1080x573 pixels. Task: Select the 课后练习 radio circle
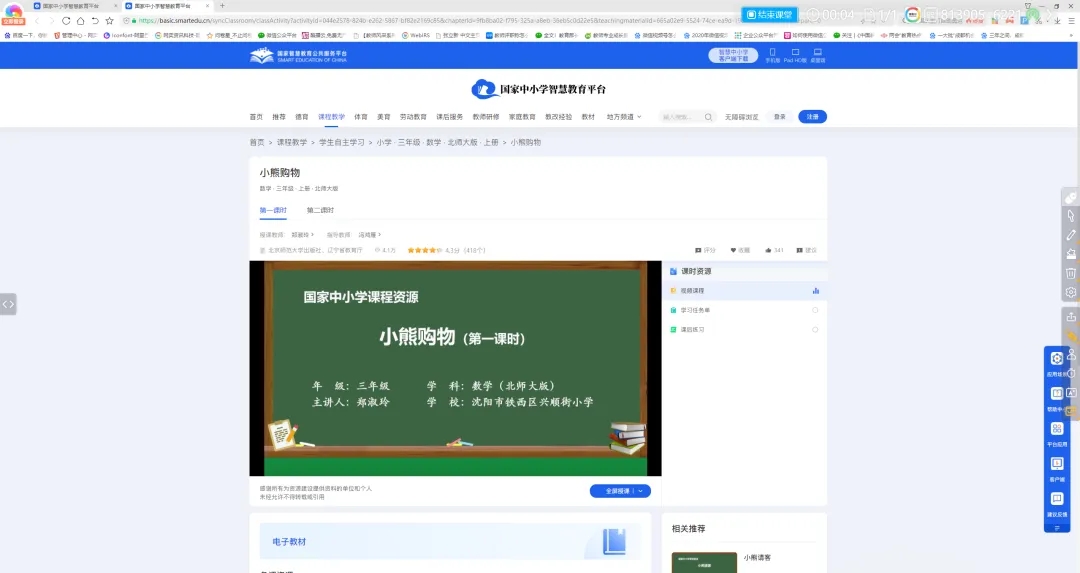815,329
